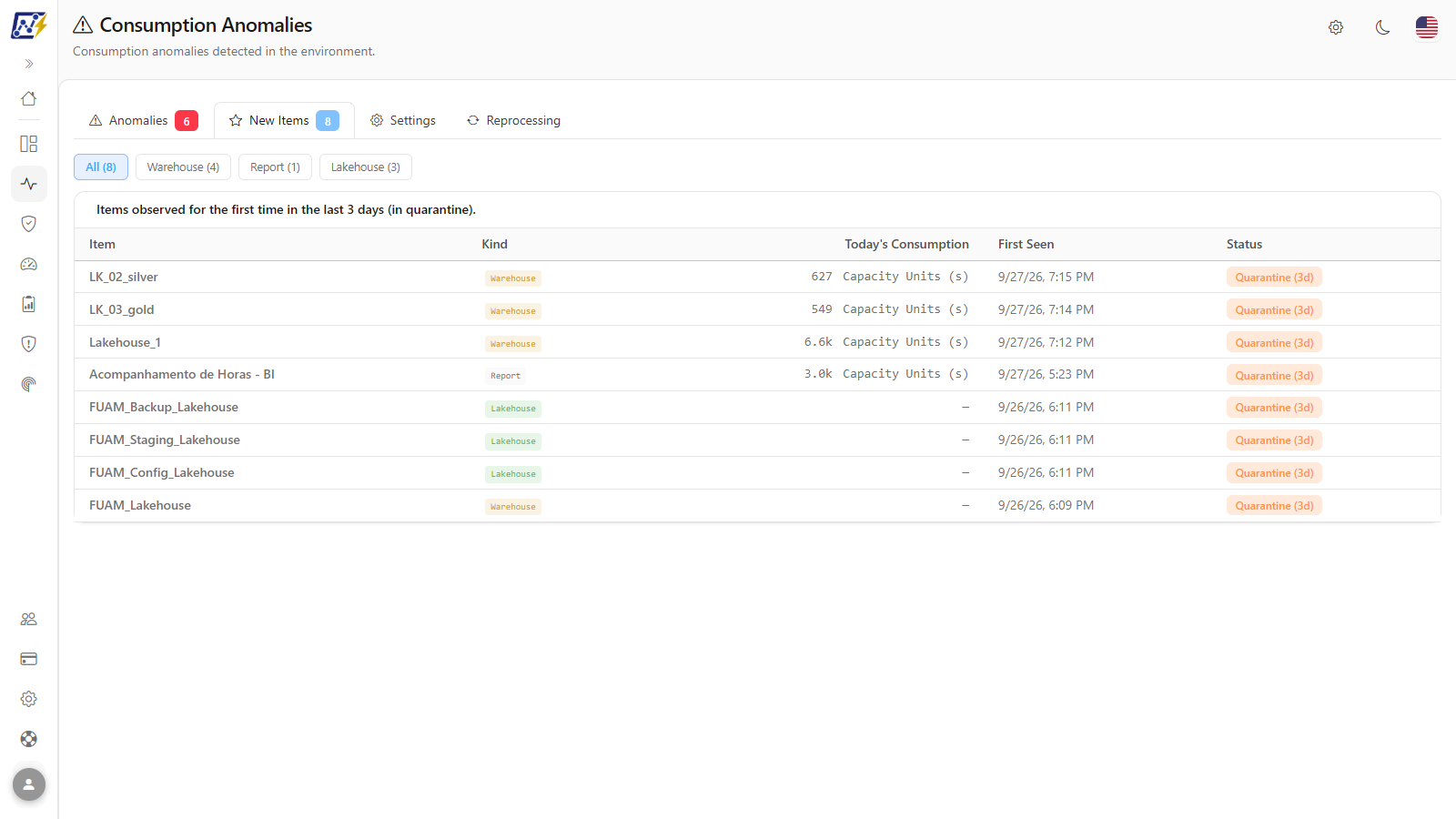Switch to the Anomalies tab
Viewport: 1456px width, 819px height.
143,120
